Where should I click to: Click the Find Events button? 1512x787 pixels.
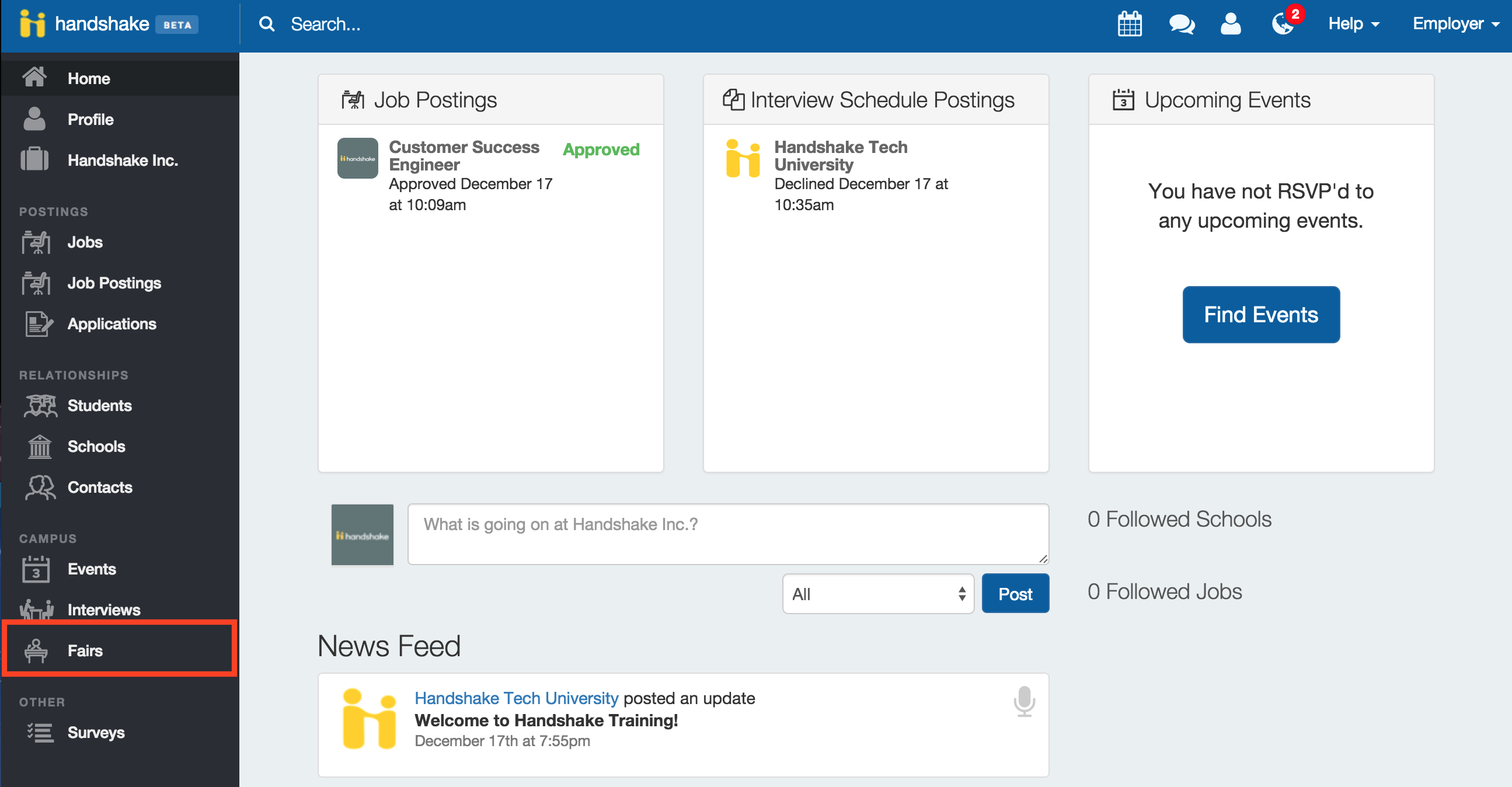[x=1261, y=315]
